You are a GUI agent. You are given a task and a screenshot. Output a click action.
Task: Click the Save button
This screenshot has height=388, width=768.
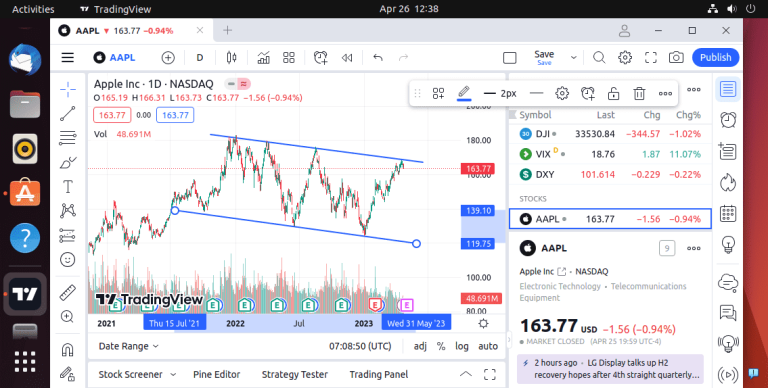tap(544, 57)
